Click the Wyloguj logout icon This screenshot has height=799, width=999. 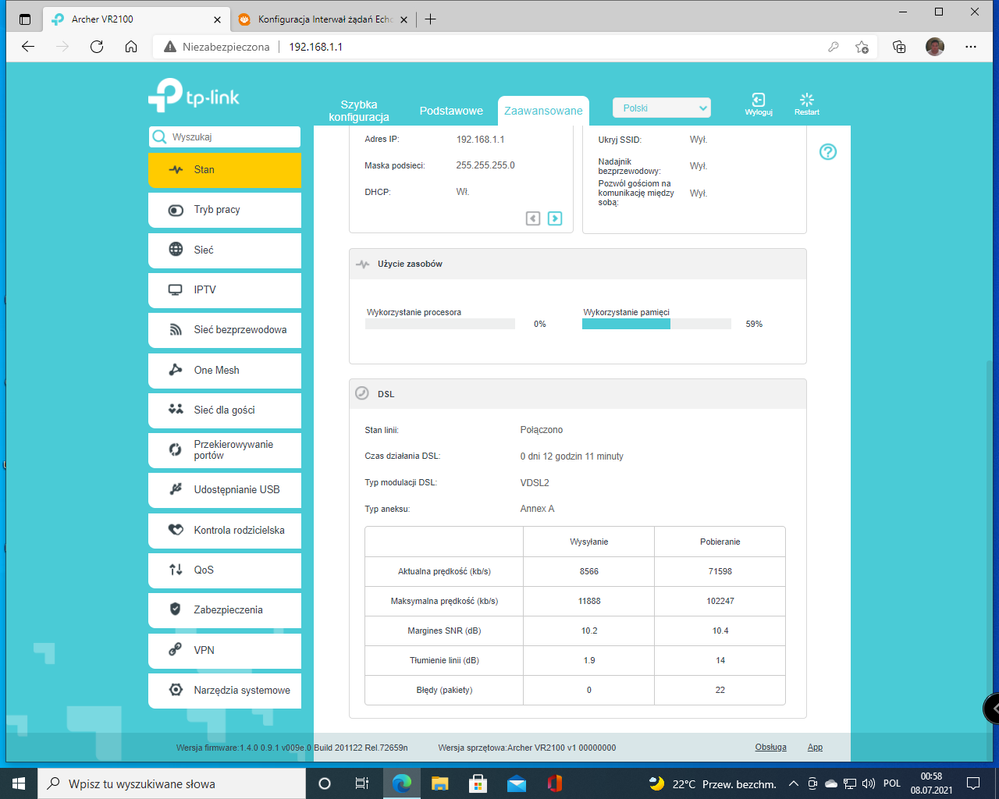click(758, 102)
